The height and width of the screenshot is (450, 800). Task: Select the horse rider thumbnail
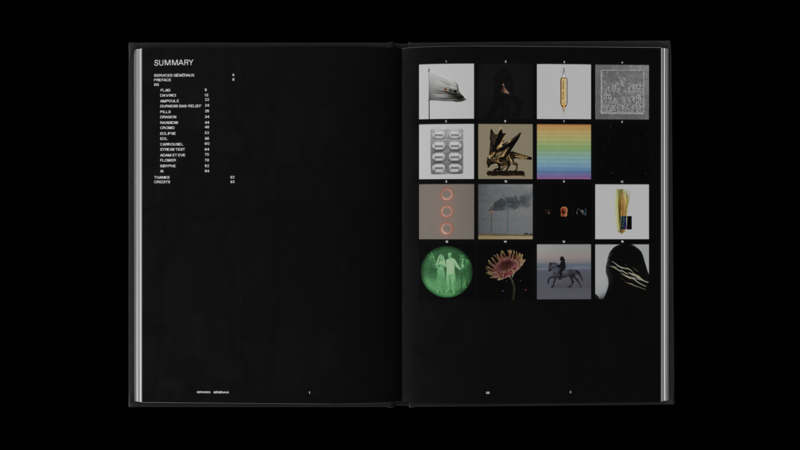[x=563, y=271]
